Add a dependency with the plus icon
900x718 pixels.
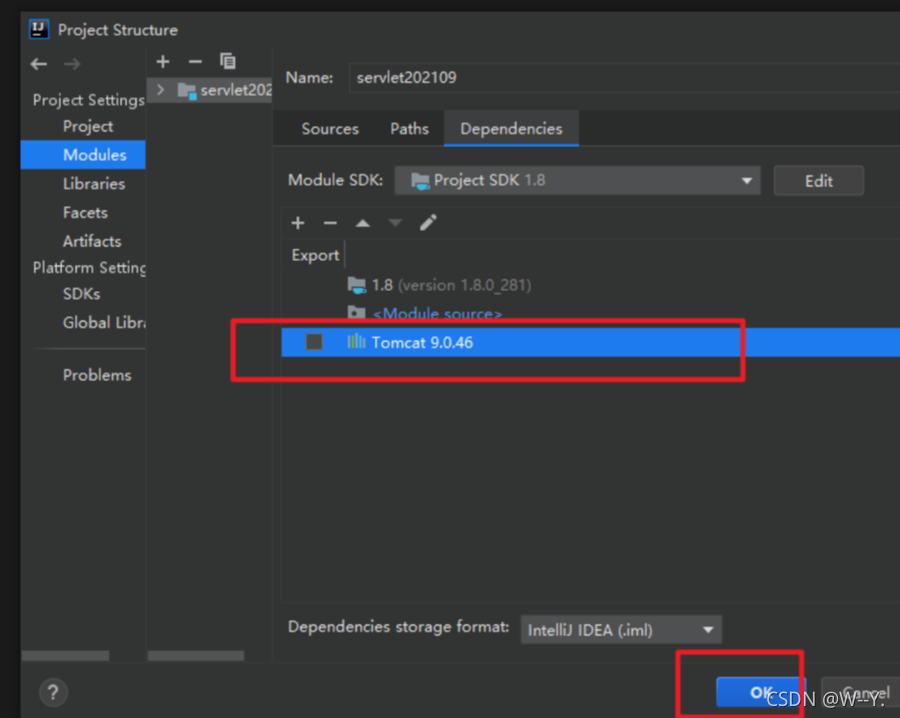298,223
